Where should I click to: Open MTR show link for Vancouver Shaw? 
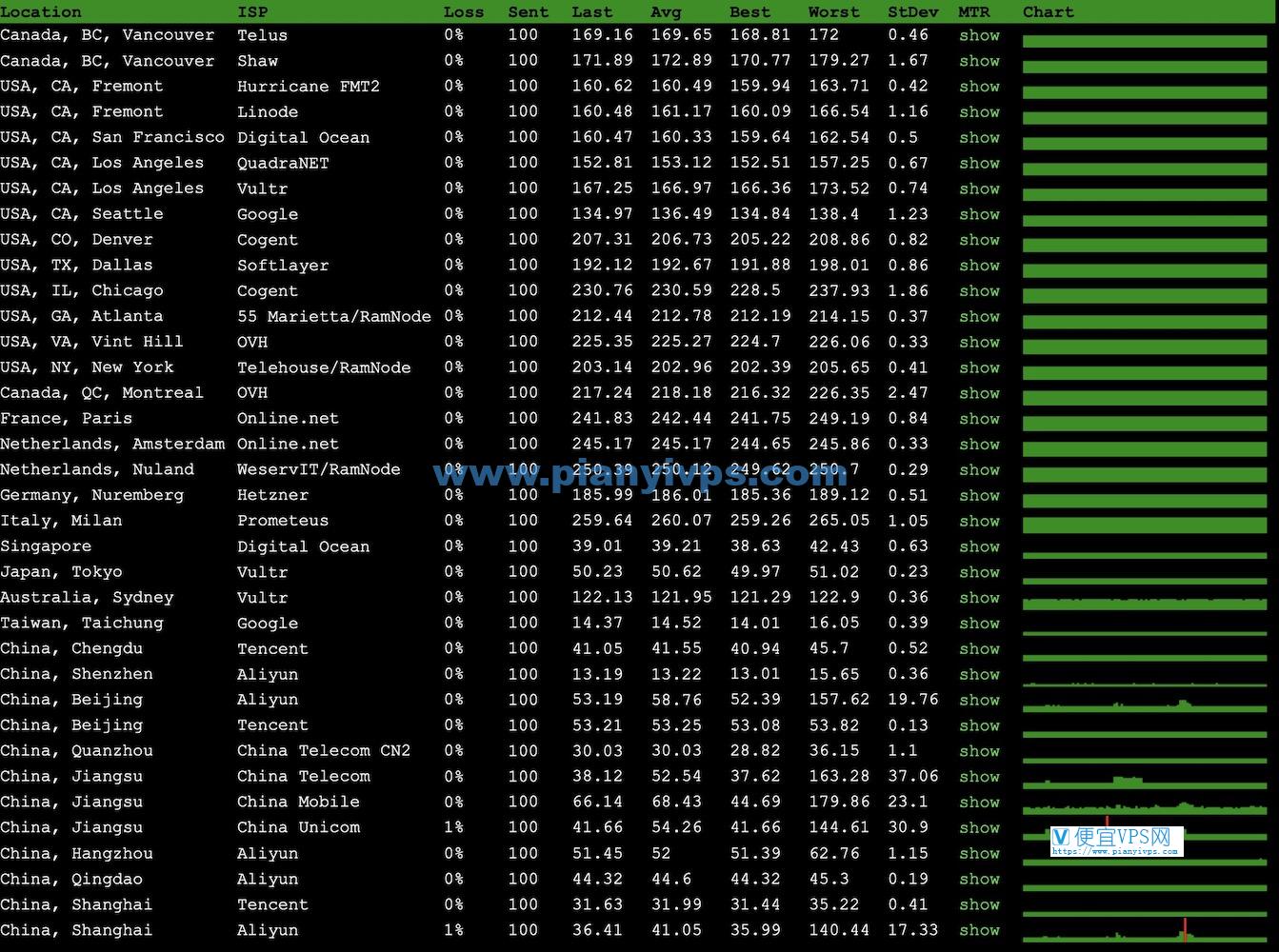pyautogui.click(x=979, y=61)
